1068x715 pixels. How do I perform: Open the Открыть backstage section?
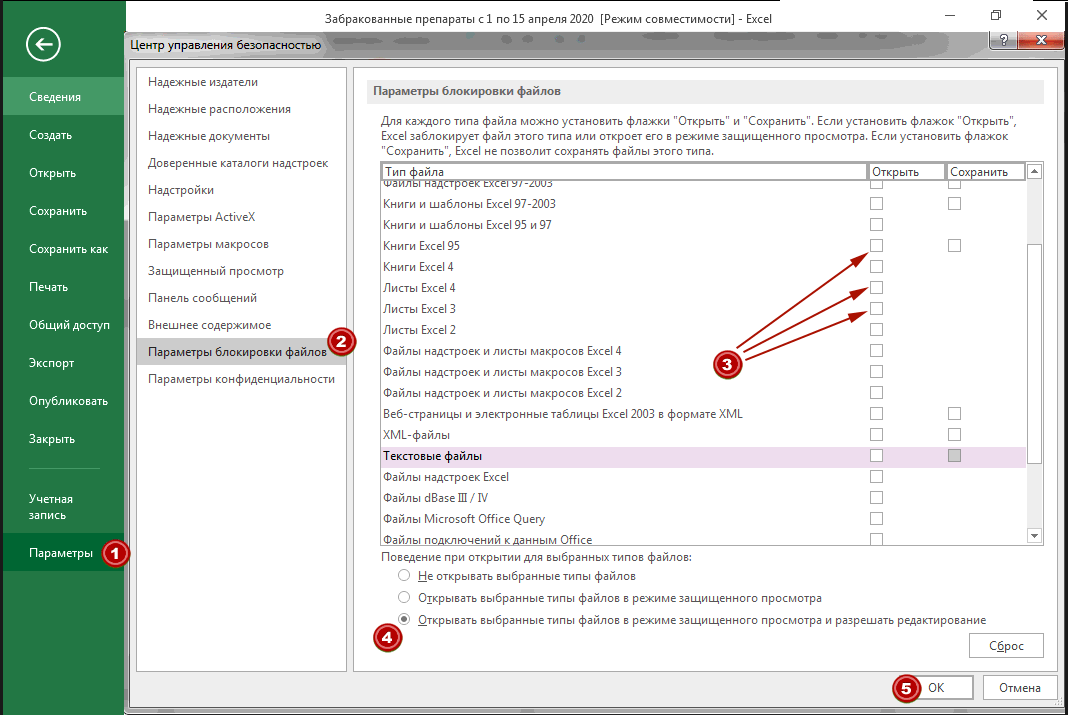[63, 173]
